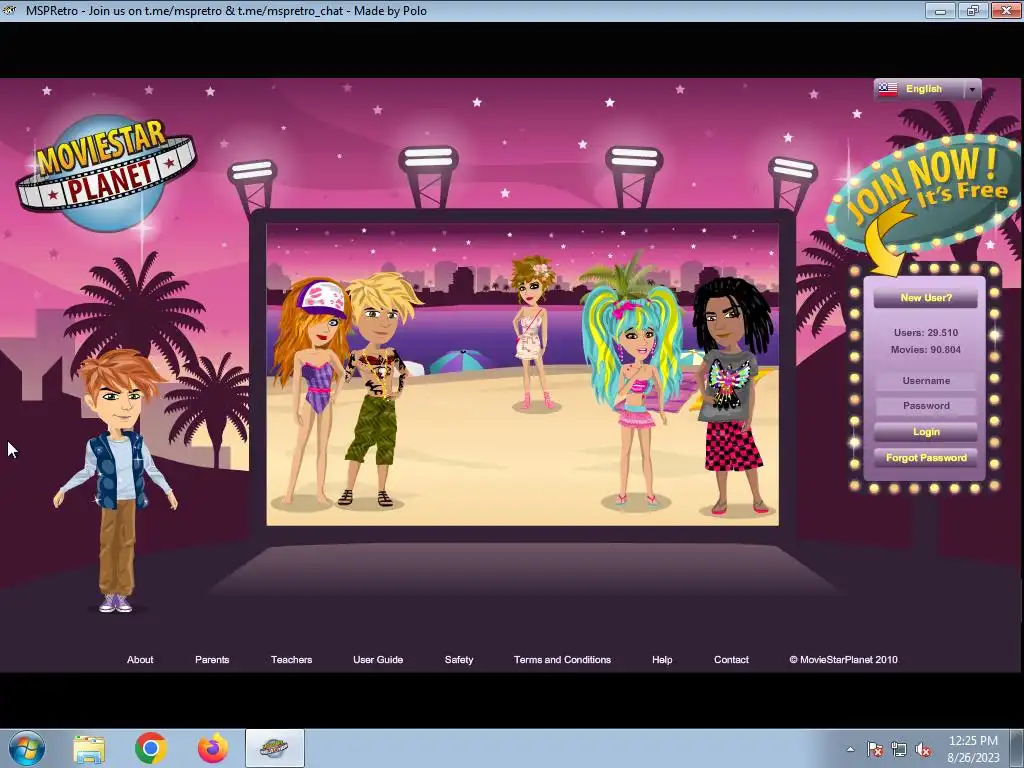
Task: Click the blond boy avatar in green shorts
Action: coord(380,390)
